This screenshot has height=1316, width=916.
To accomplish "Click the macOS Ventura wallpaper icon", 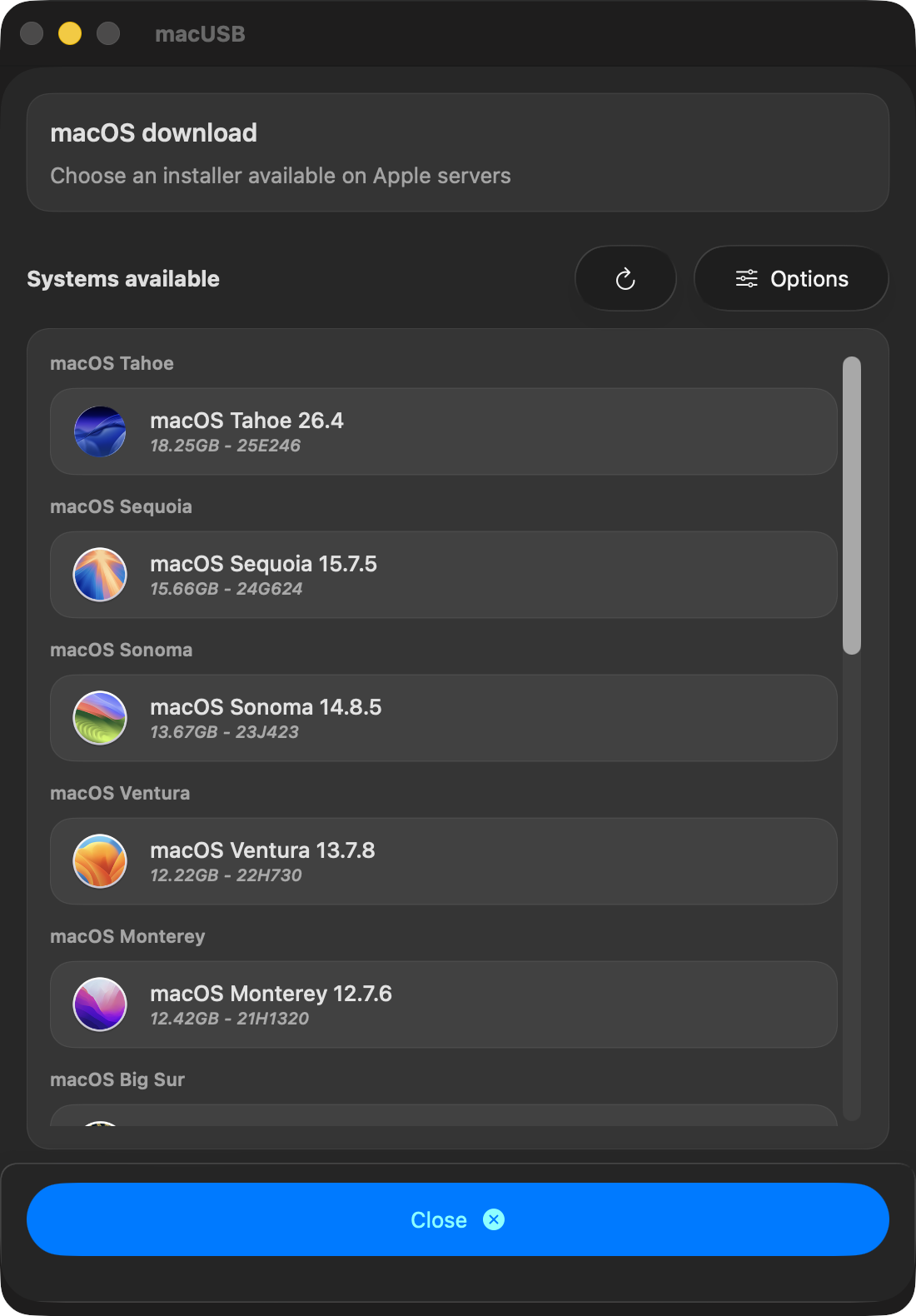I will pyautogui.click(x=100, y=861).
